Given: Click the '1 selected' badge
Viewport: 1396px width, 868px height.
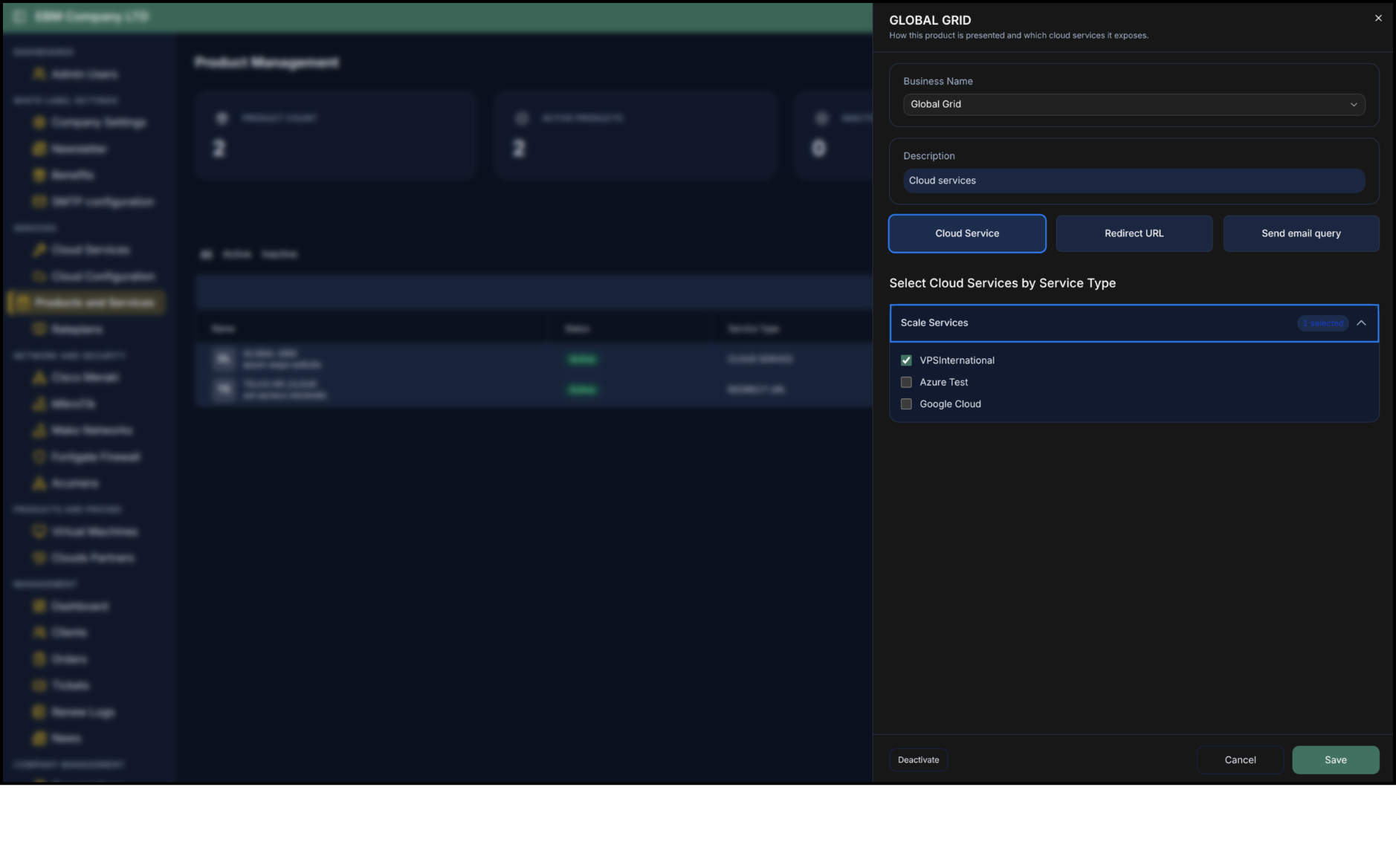Looking at the screenshot, I should tap(1322, 323).
